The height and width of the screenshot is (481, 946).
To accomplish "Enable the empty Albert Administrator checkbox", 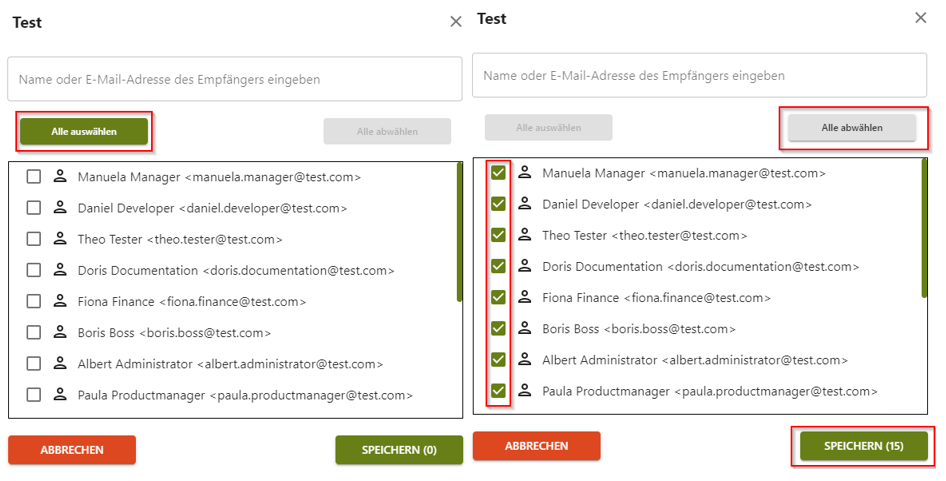I will 34,364.
